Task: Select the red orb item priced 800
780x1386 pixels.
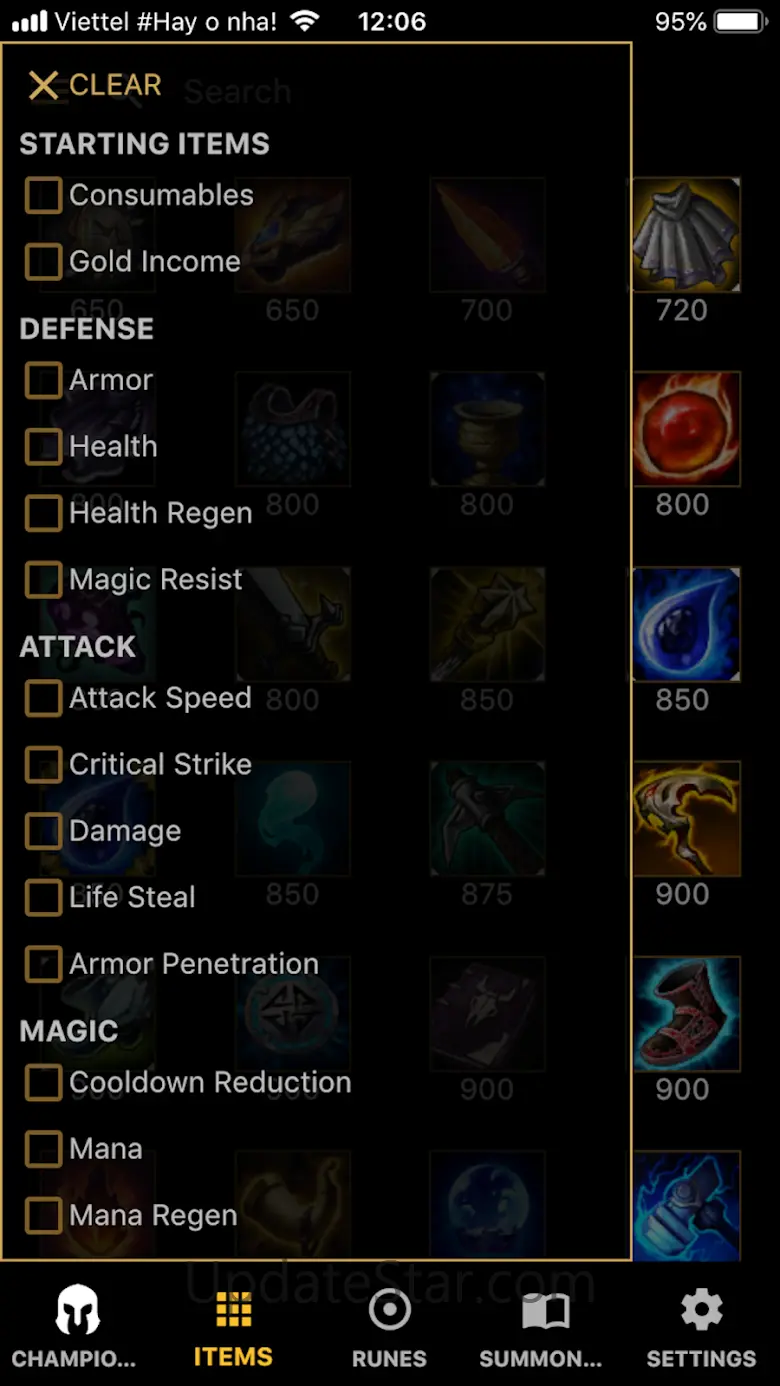Action: [684, 429]
